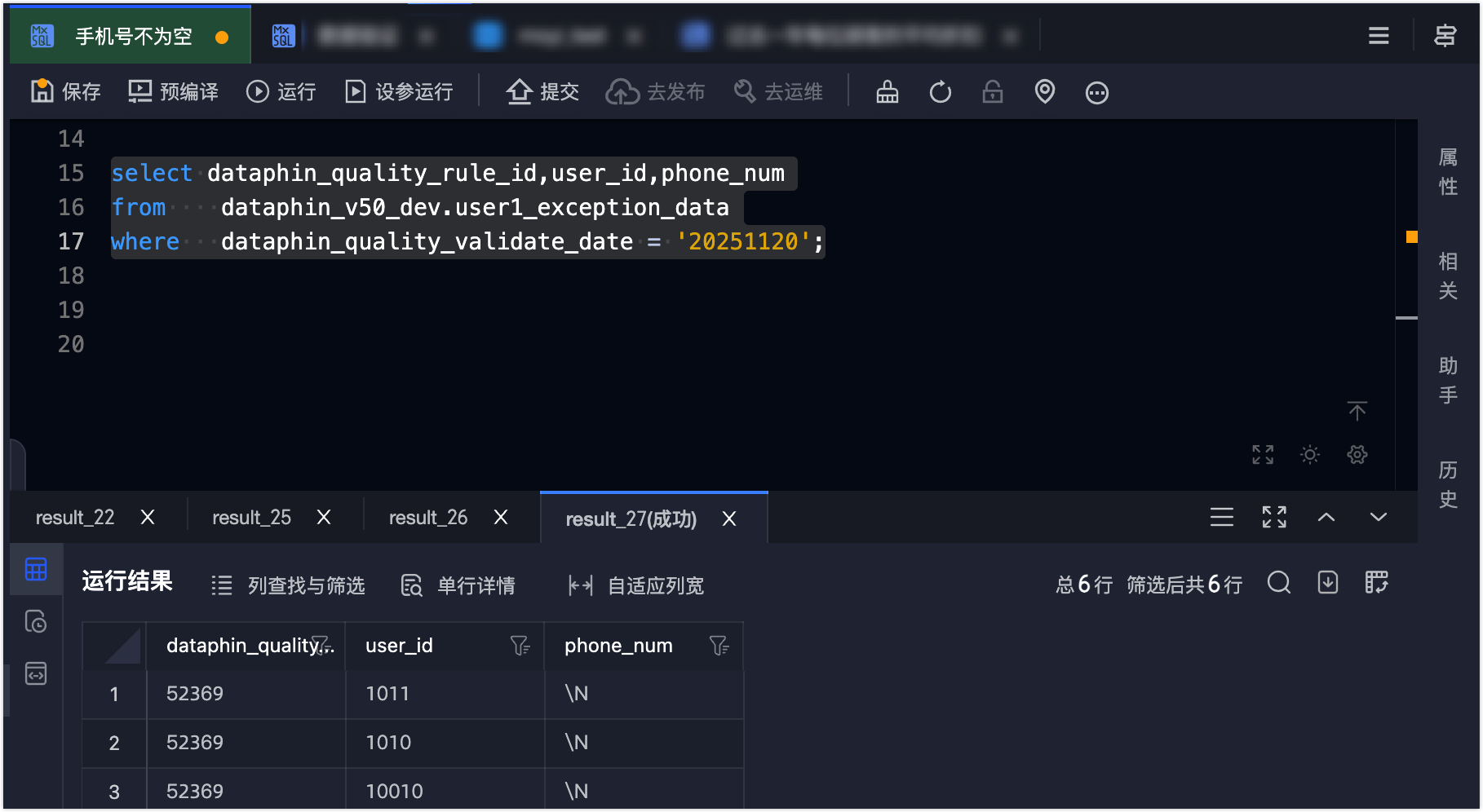Click 列查找与筛选 column filter button

click(288, 585)
